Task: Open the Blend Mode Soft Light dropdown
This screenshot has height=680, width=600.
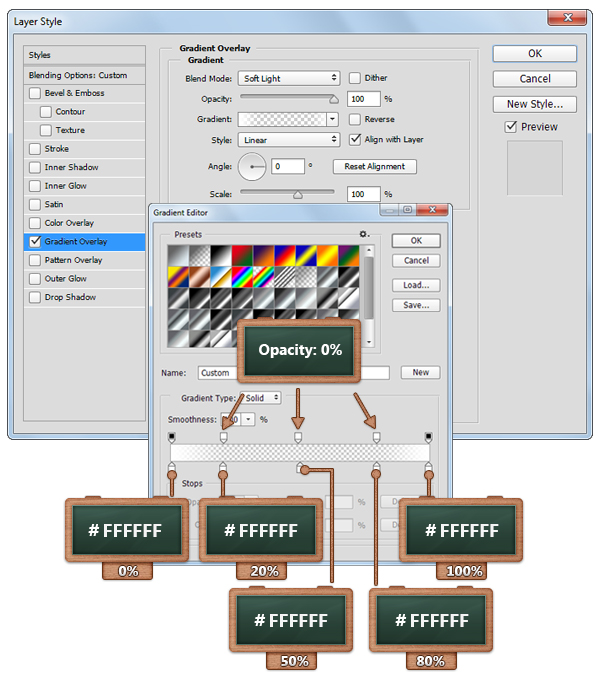Action: [x=289, y=78]
